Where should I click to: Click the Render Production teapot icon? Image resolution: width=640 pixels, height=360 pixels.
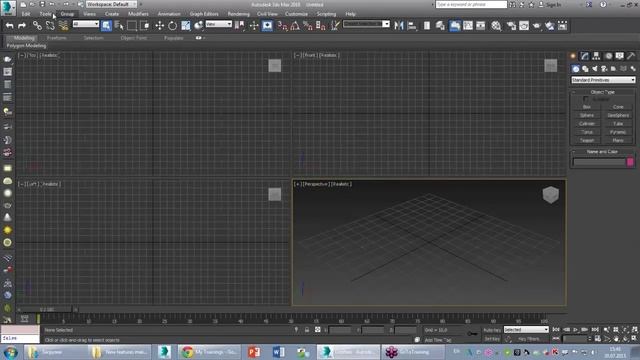click(537, 26)
